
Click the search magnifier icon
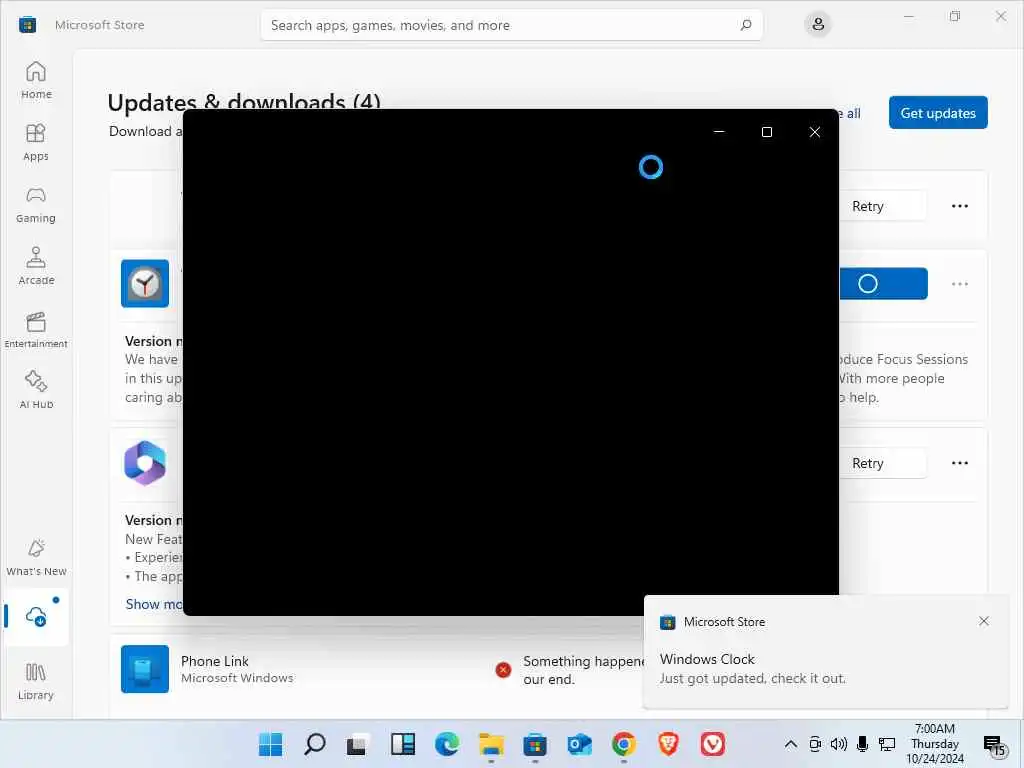point(746,25)
